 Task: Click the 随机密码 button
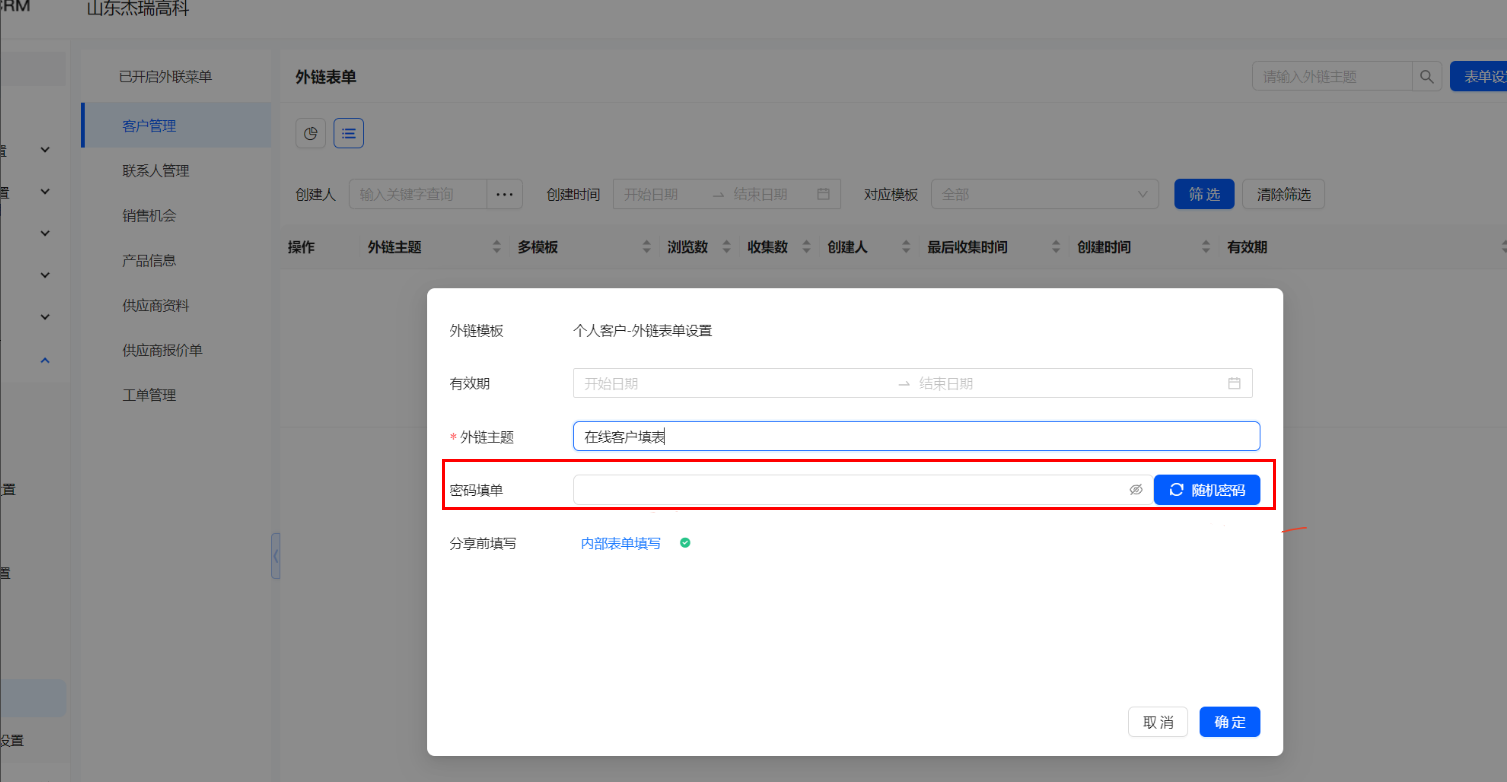[x=1207, y=490]
